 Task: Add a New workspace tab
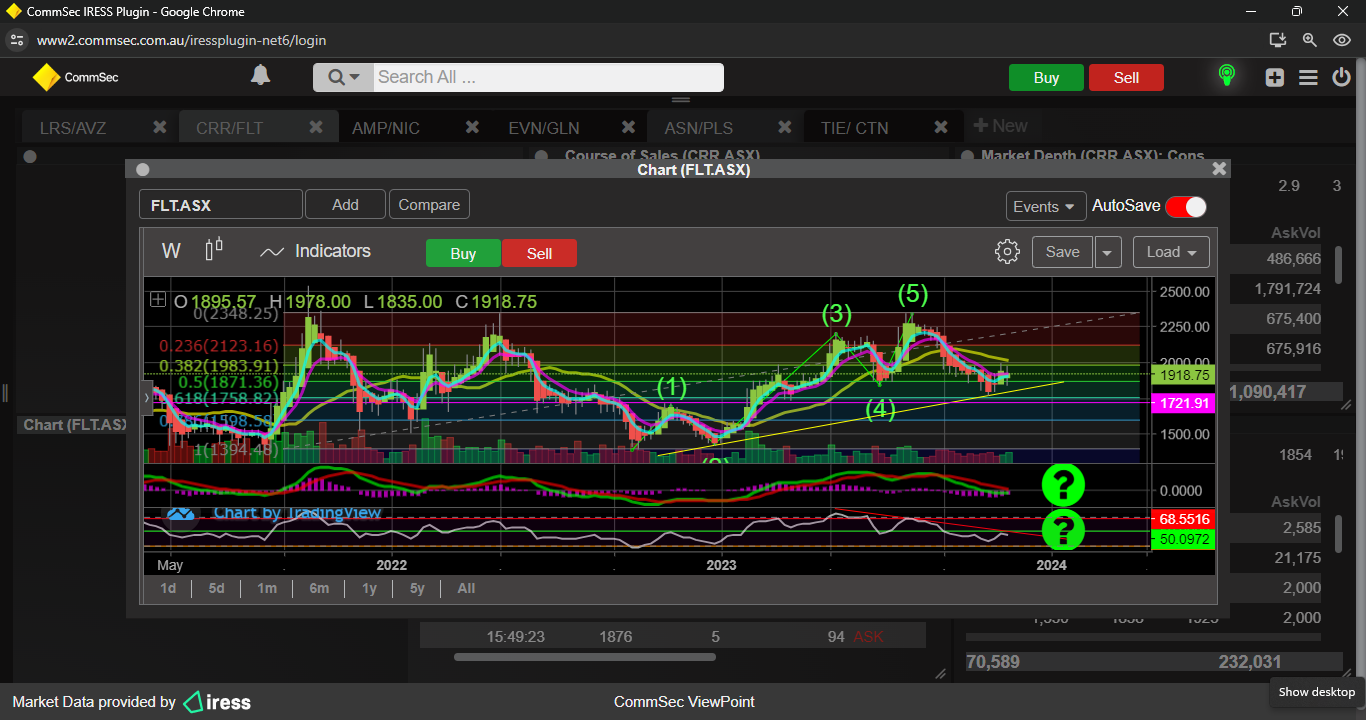(1000, 126)
